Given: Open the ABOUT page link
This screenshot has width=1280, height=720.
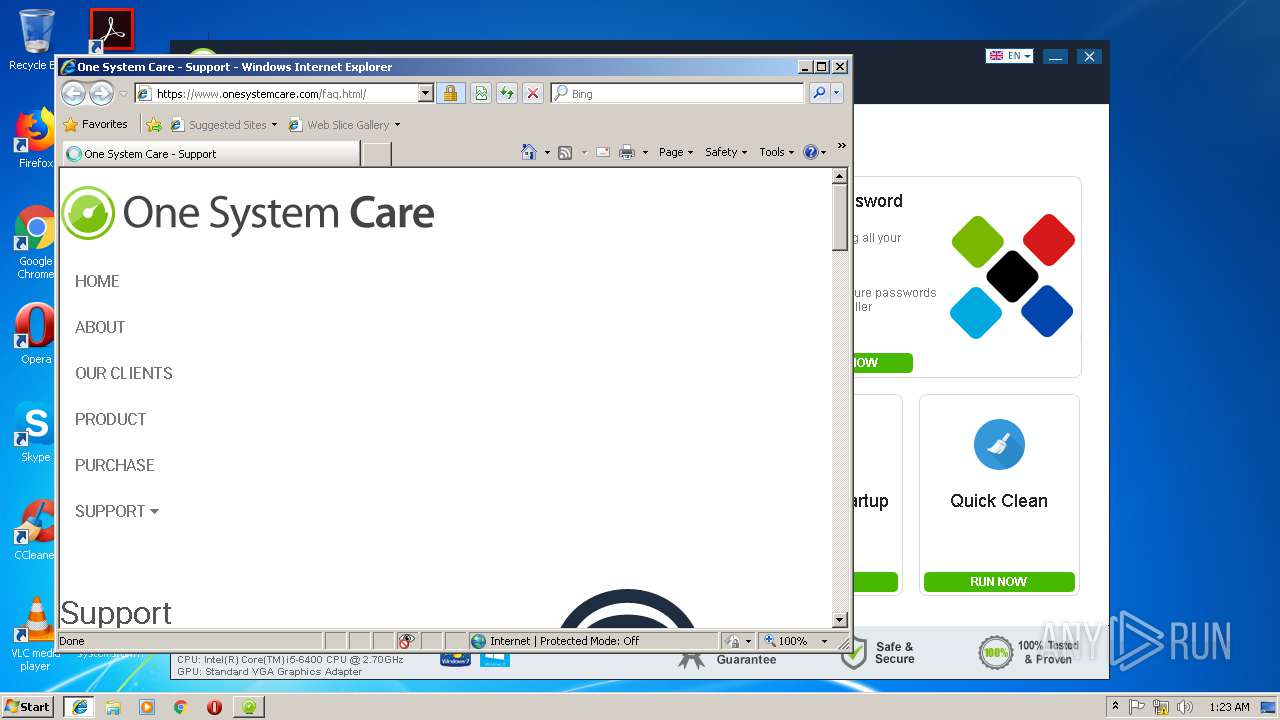Looking at the screenshot, I should tap(100, 327).
